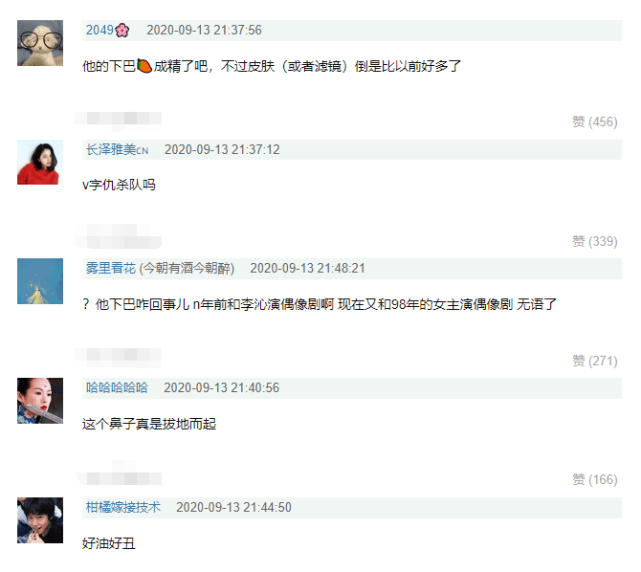The height and width of the screenshot is (572, 641).
Task: Like the comment with 赞 (166)
Action: 595,480
